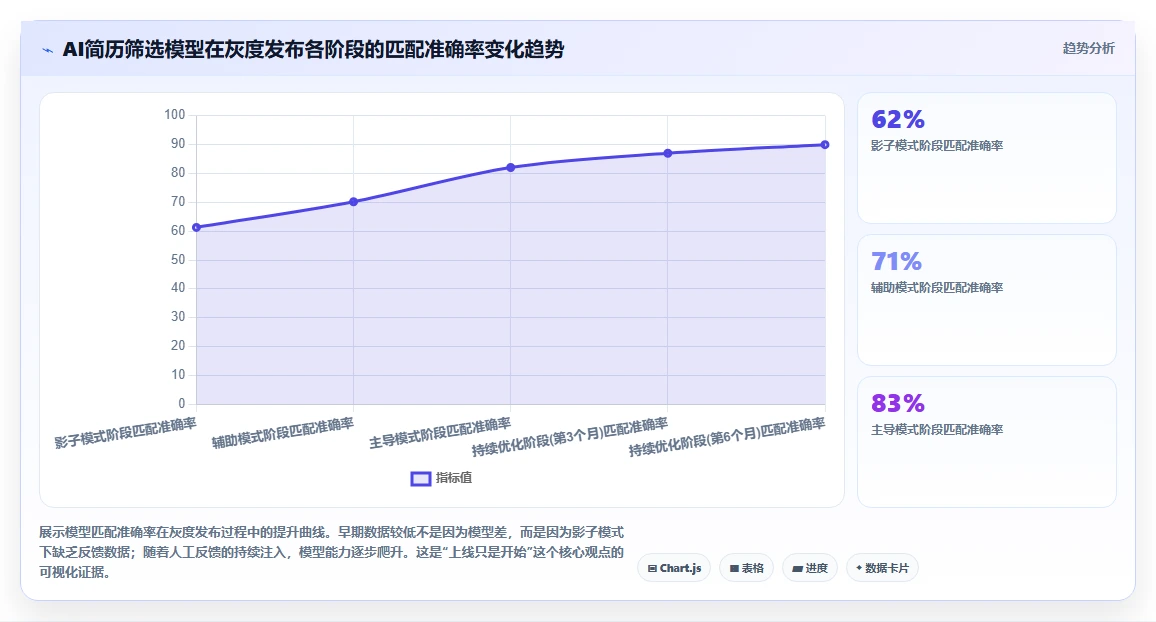The image size is (1156, 622).
Task: Click the 表格 tag icon
Action: pos(734,569)
